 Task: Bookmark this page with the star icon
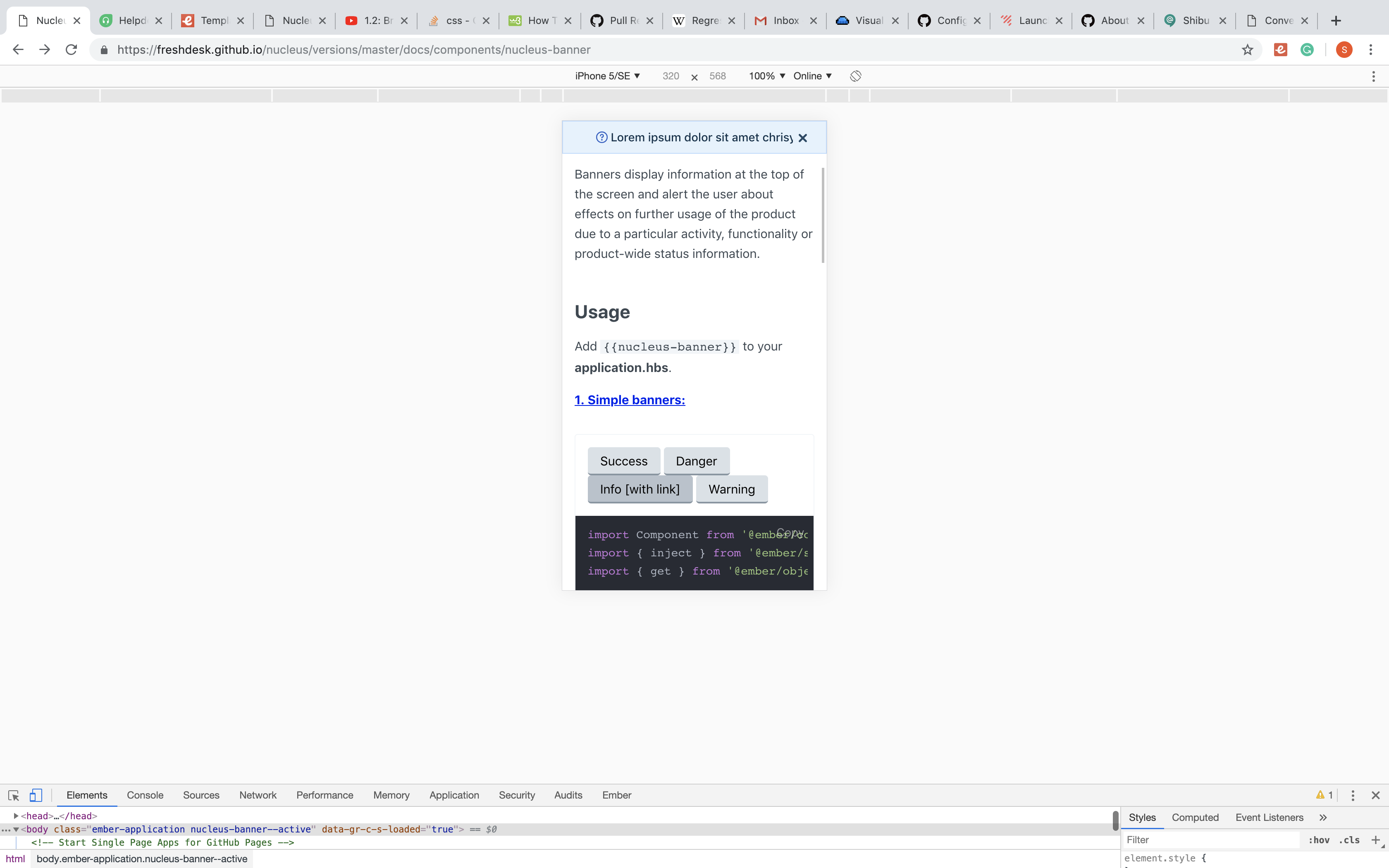coord(1247,49)
